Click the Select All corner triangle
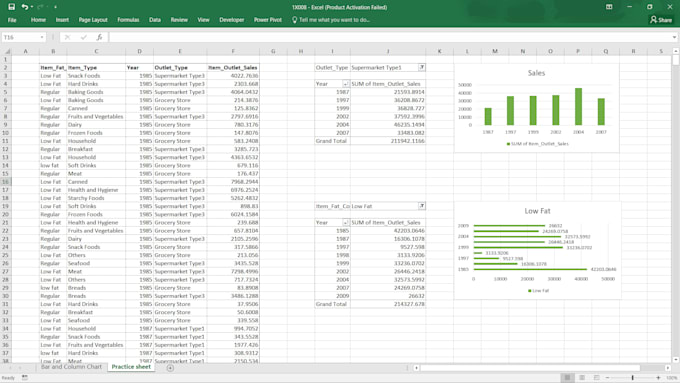The image size is (680, 383). (x=7, y=51)
